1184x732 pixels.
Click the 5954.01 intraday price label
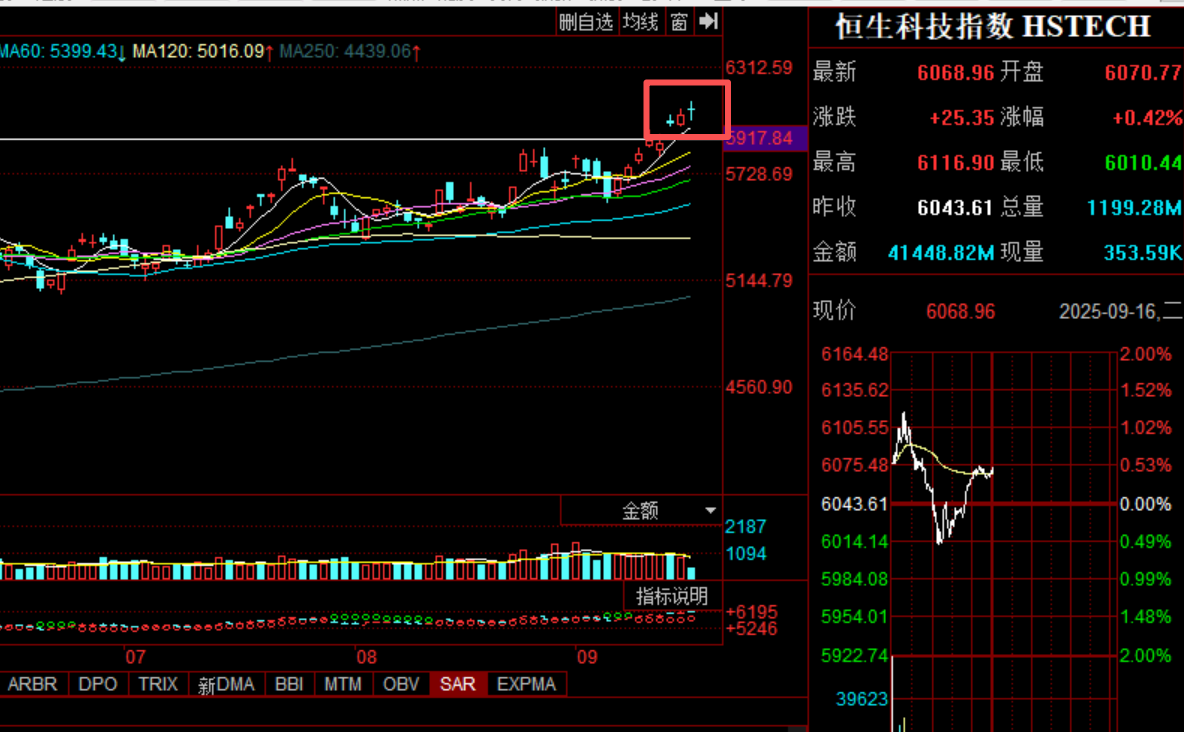[855, 617]
